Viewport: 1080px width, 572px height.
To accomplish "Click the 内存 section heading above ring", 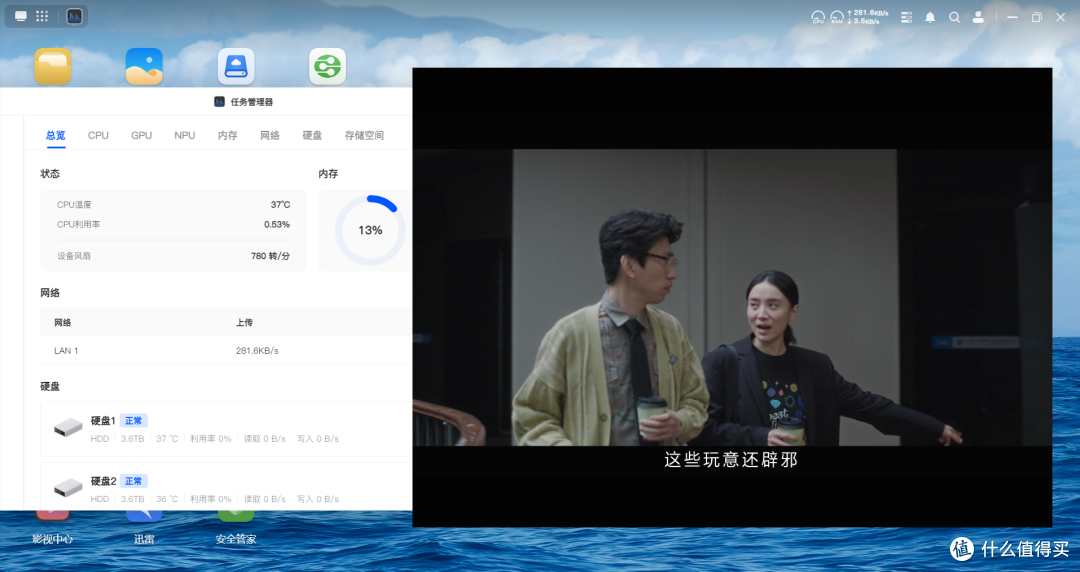I will click(x=328, y=174).
